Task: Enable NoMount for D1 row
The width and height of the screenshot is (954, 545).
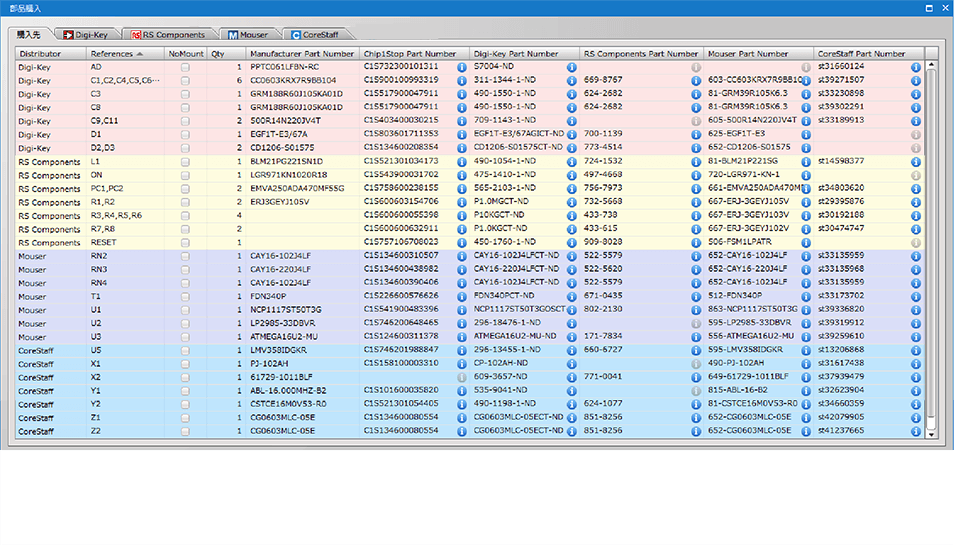Action: click(185, 134)
